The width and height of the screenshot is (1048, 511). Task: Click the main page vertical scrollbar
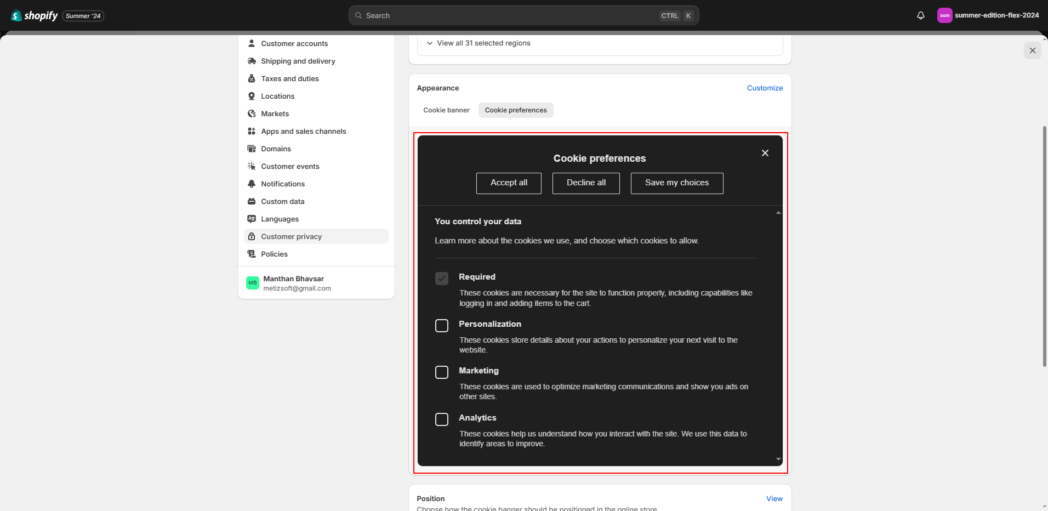[1045, 246]
